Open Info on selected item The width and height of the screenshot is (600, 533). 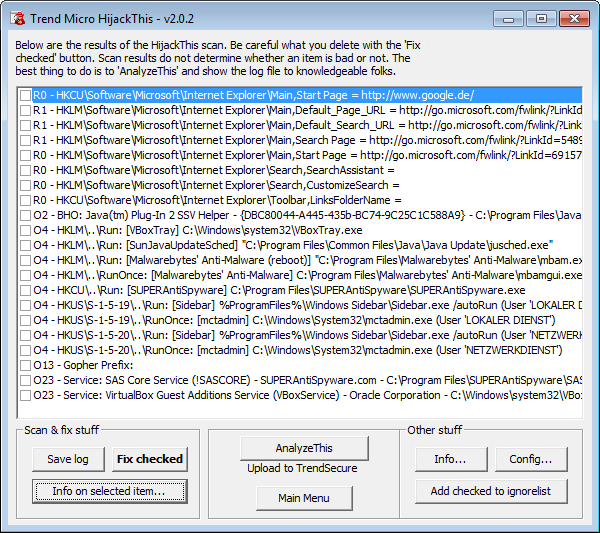(x=106, y=491)
